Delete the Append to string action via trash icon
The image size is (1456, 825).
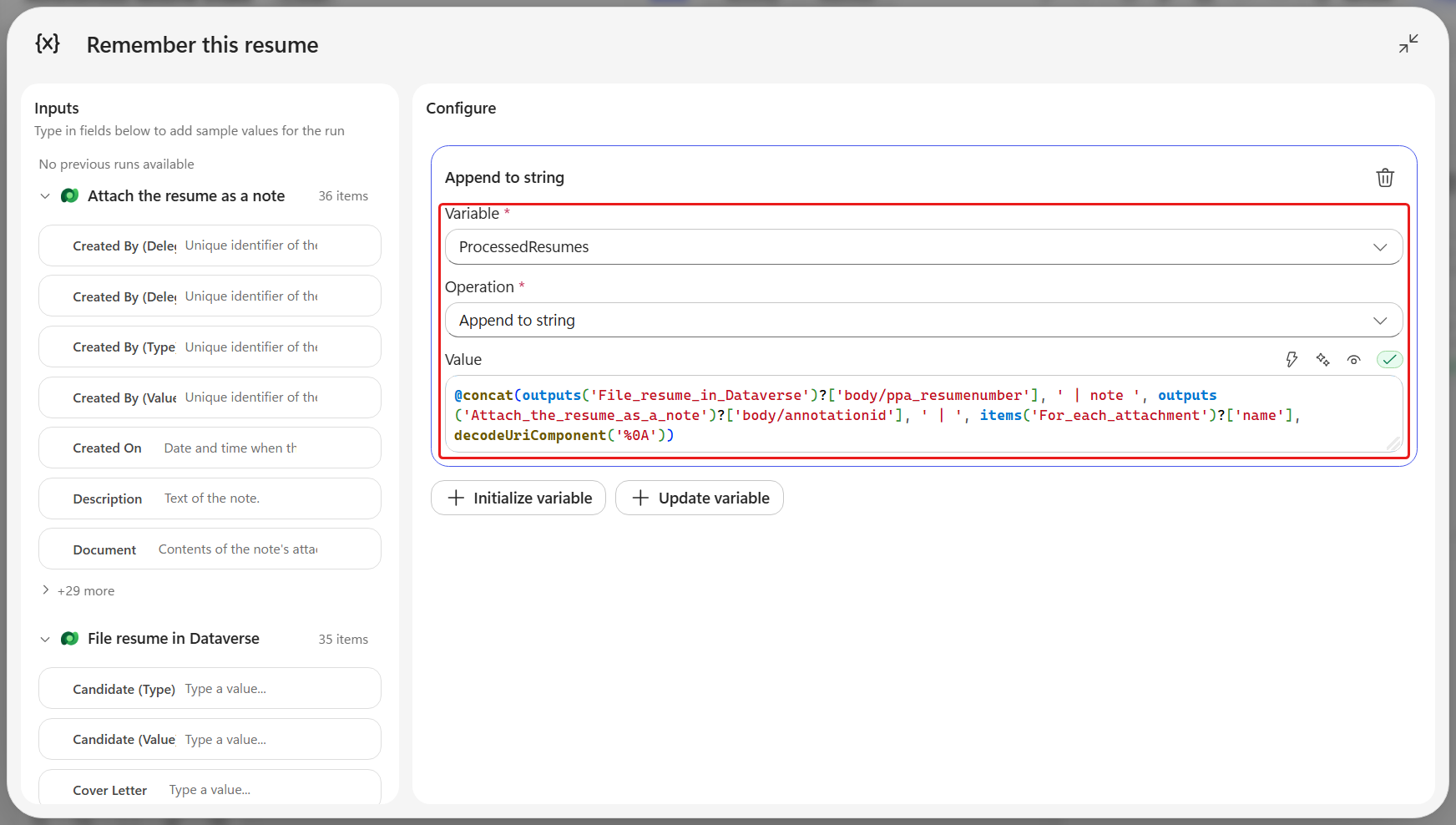1385,178
